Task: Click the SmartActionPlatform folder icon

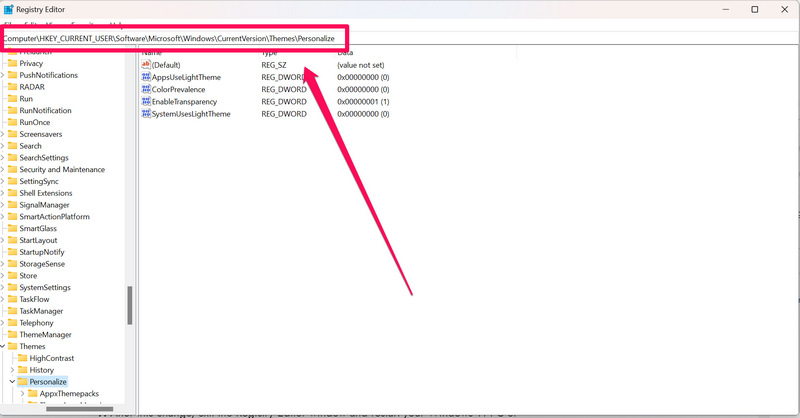Action: [x=13, y=216]
